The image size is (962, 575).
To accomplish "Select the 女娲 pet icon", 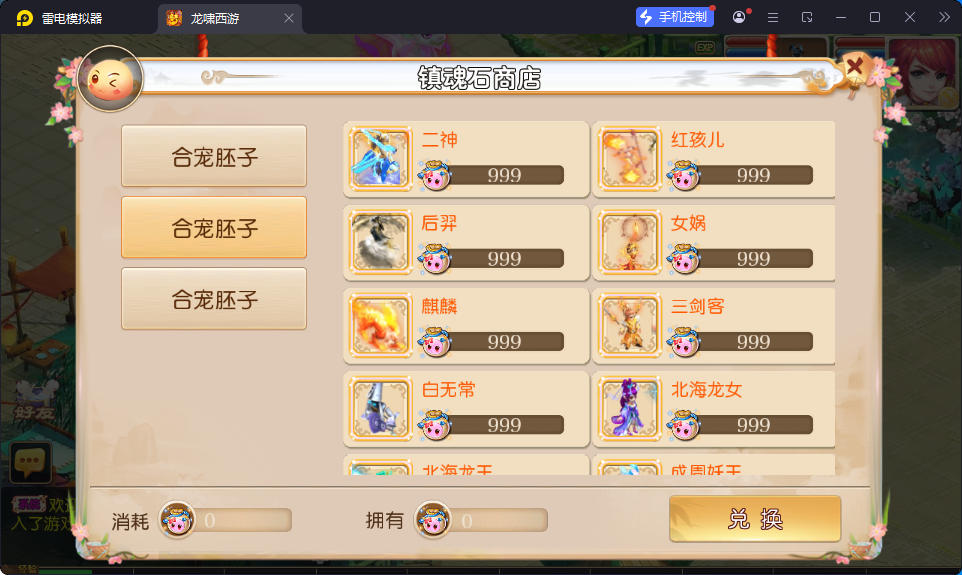I will [629, 242].
